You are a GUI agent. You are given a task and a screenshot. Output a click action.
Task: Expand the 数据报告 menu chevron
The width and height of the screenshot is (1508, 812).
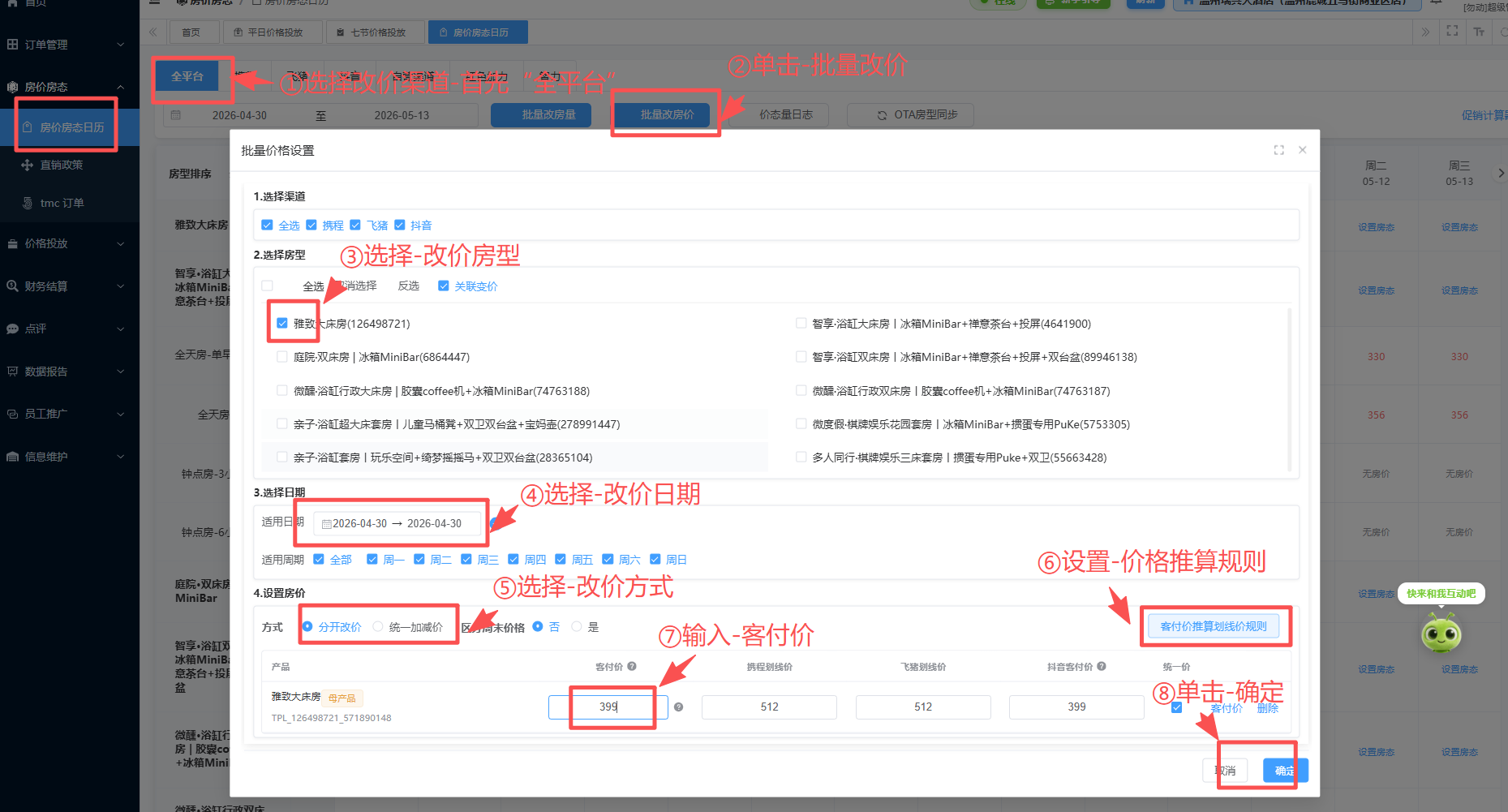pyautogui.click(x=121, y=372)
